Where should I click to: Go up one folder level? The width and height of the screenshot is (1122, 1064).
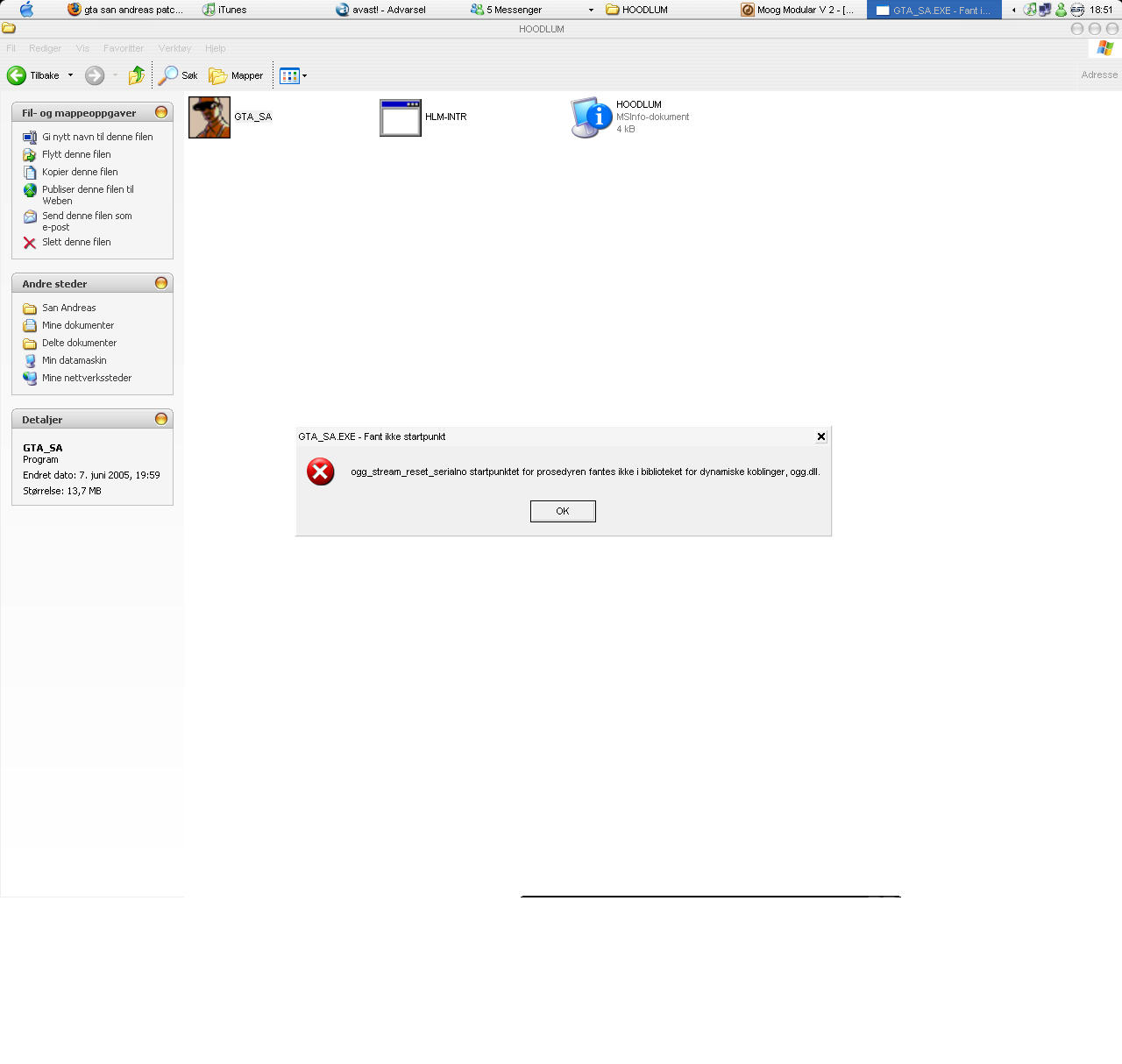137,75
